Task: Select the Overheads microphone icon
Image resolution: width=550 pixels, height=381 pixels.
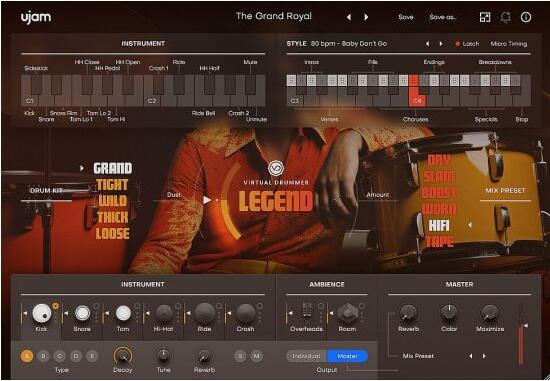Action: click(x=307, y=311)
